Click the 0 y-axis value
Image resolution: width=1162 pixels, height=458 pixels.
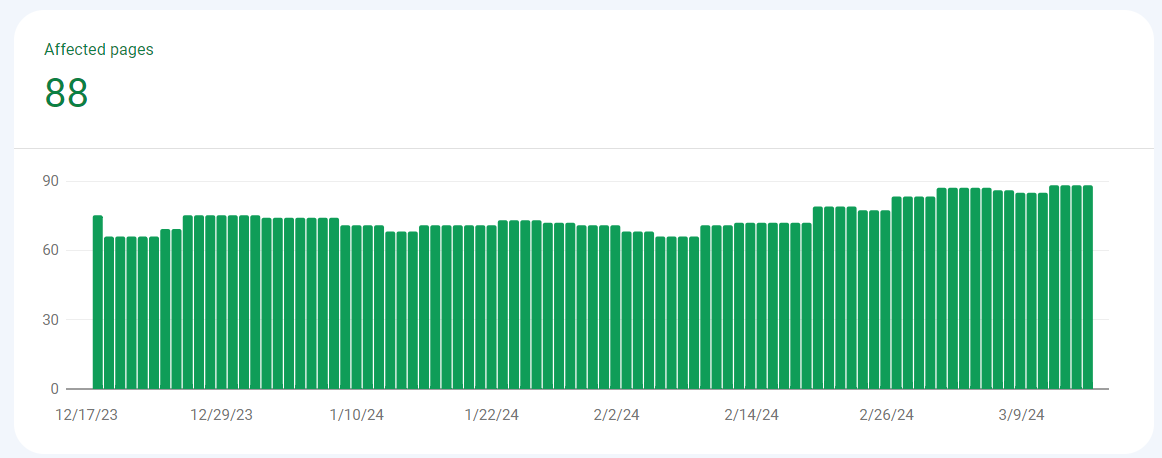55,389
